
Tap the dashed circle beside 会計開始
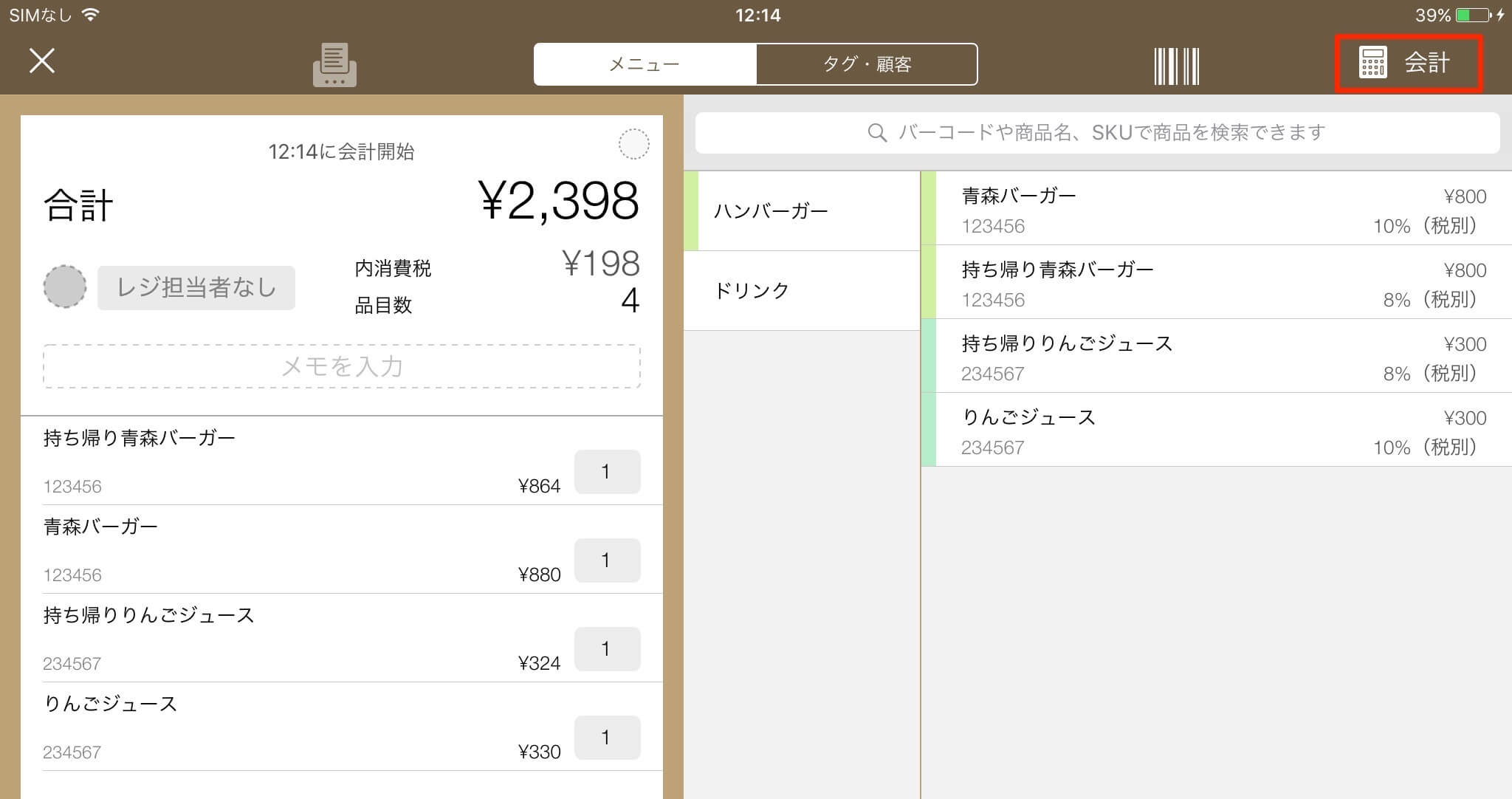pos(633,144)
